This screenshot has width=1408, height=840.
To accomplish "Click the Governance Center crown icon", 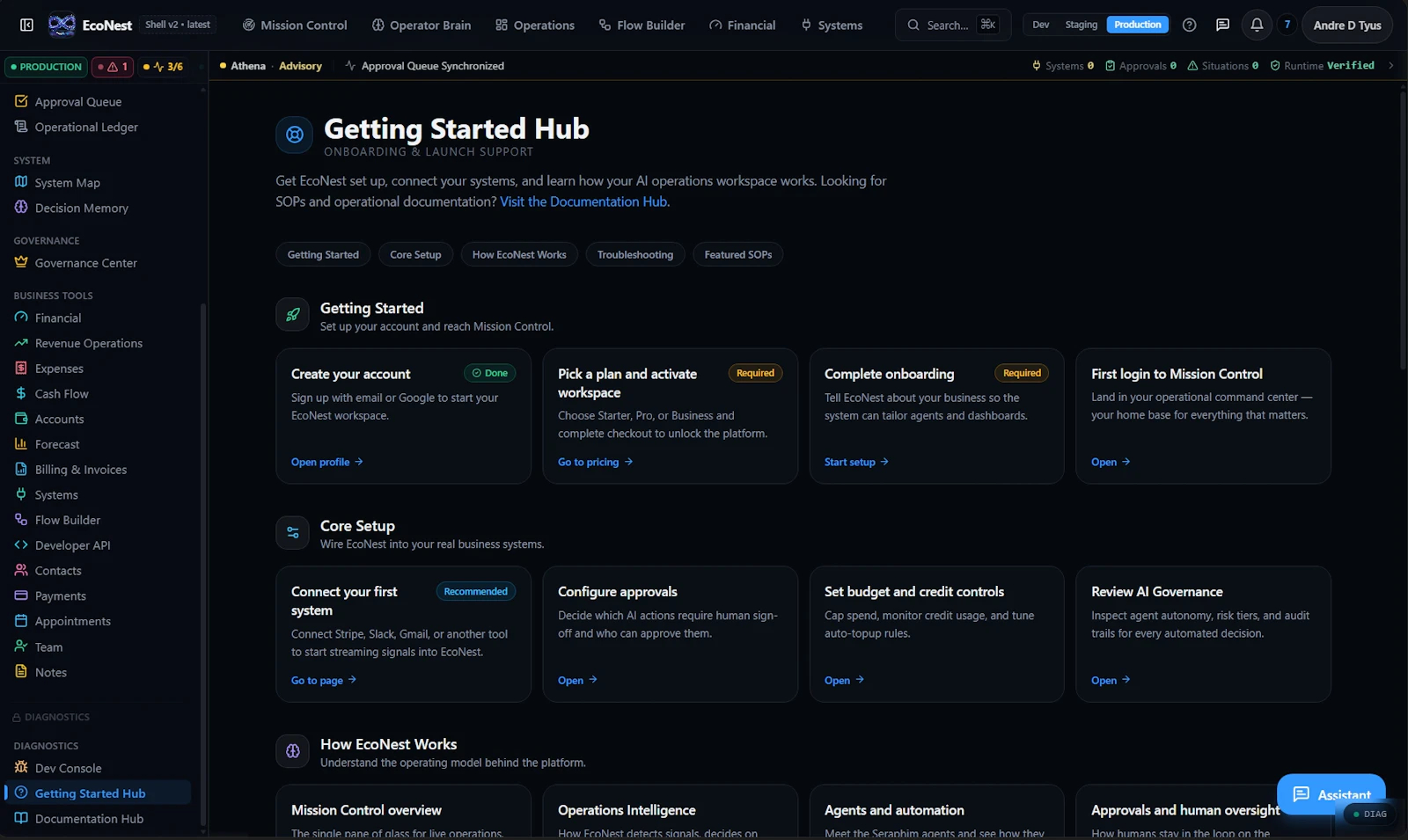I will point(21,262).
